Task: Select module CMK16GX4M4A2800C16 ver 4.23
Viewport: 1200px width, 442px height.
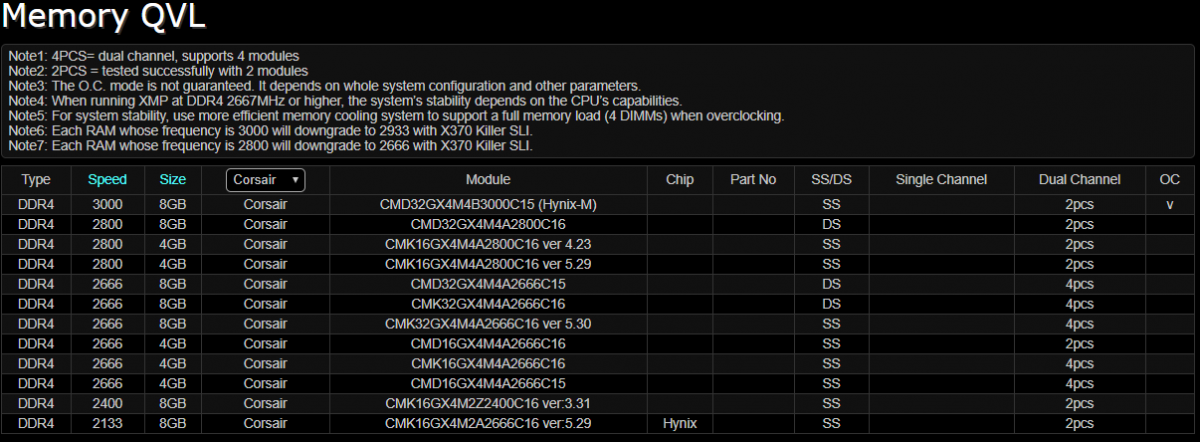Action: 488,244
